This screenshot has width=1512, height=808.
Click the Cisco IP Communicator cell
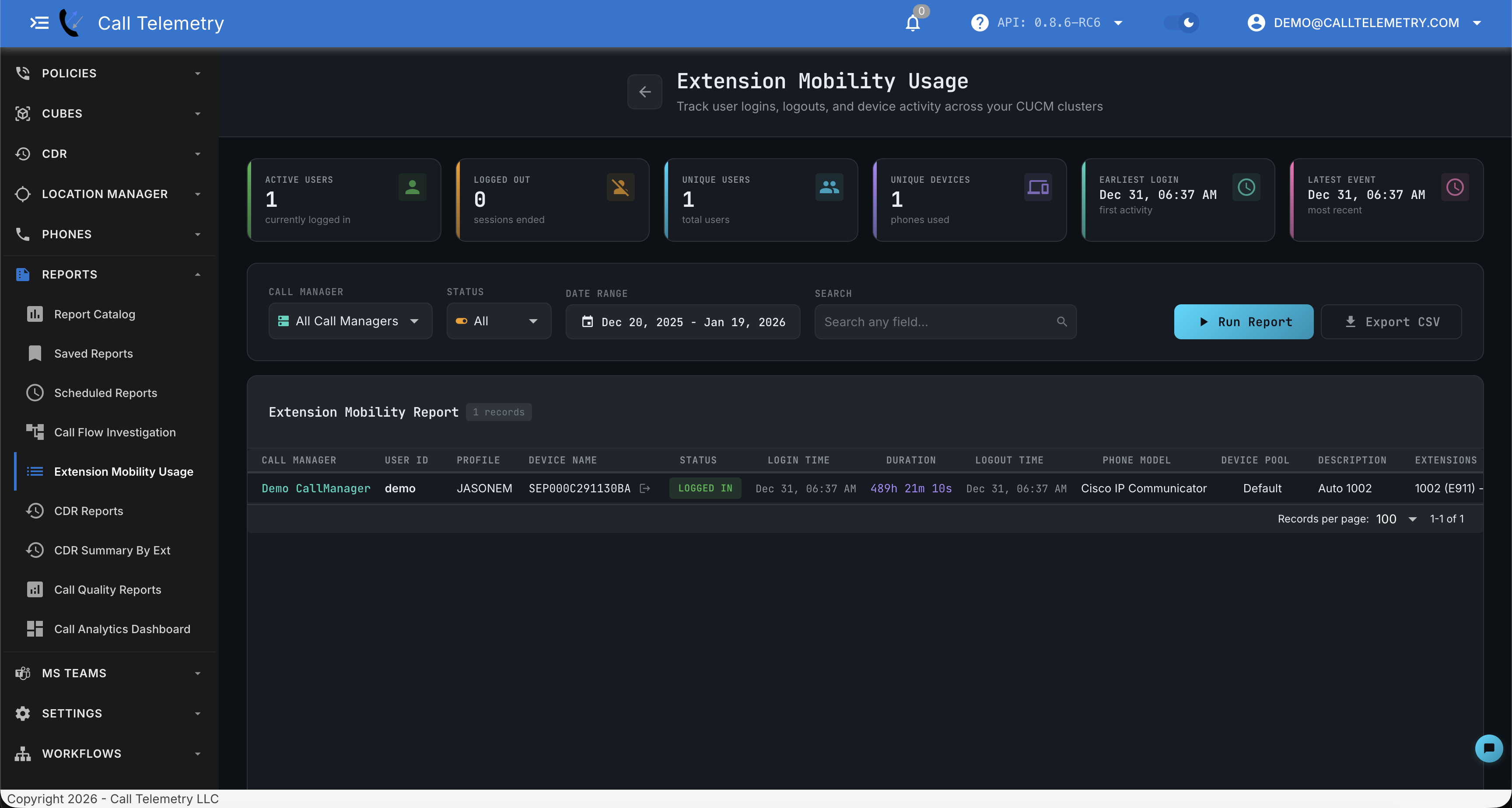point(1143,488)
